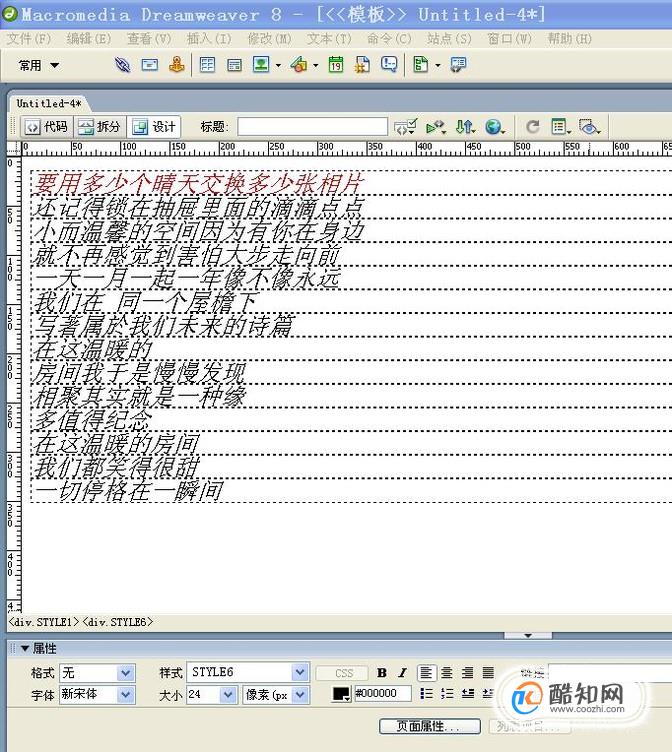Screen dimensions: 672x752
Task: Open the 常用 insert category dropdown
Action: pyautogui.click(x=38, y=65)
